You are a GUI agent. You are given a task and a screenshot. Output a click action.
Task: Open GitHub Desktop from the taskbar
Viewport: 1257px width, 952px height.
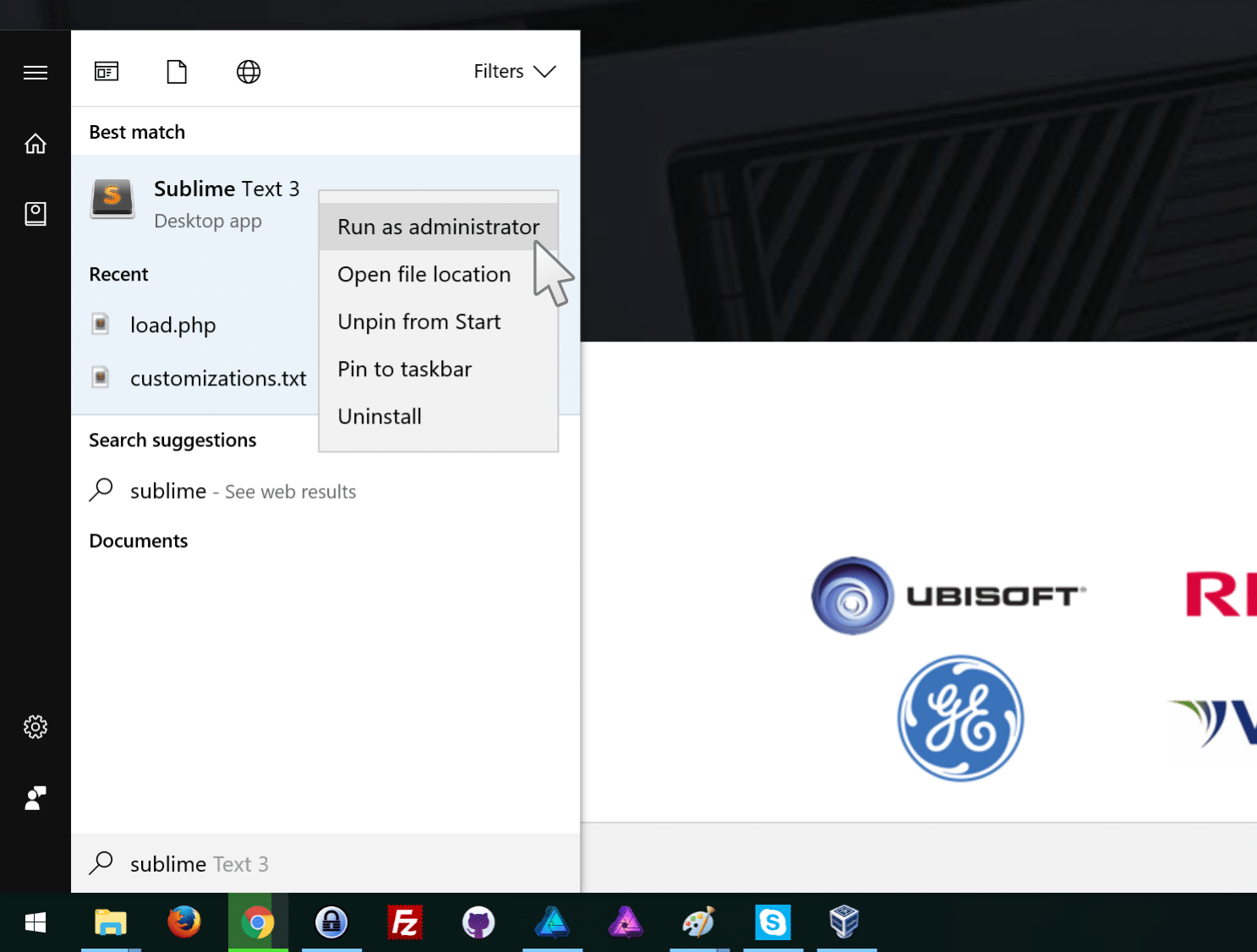pos(478,922)
